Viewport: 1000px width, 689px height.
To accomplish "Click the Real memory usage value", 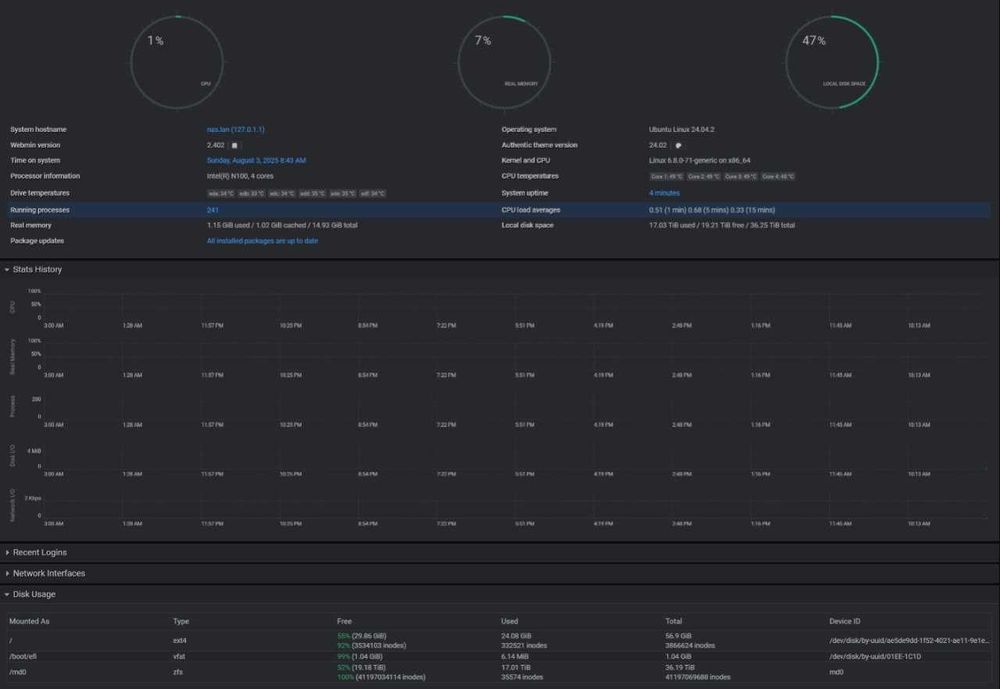I will [x=282, y=225].
